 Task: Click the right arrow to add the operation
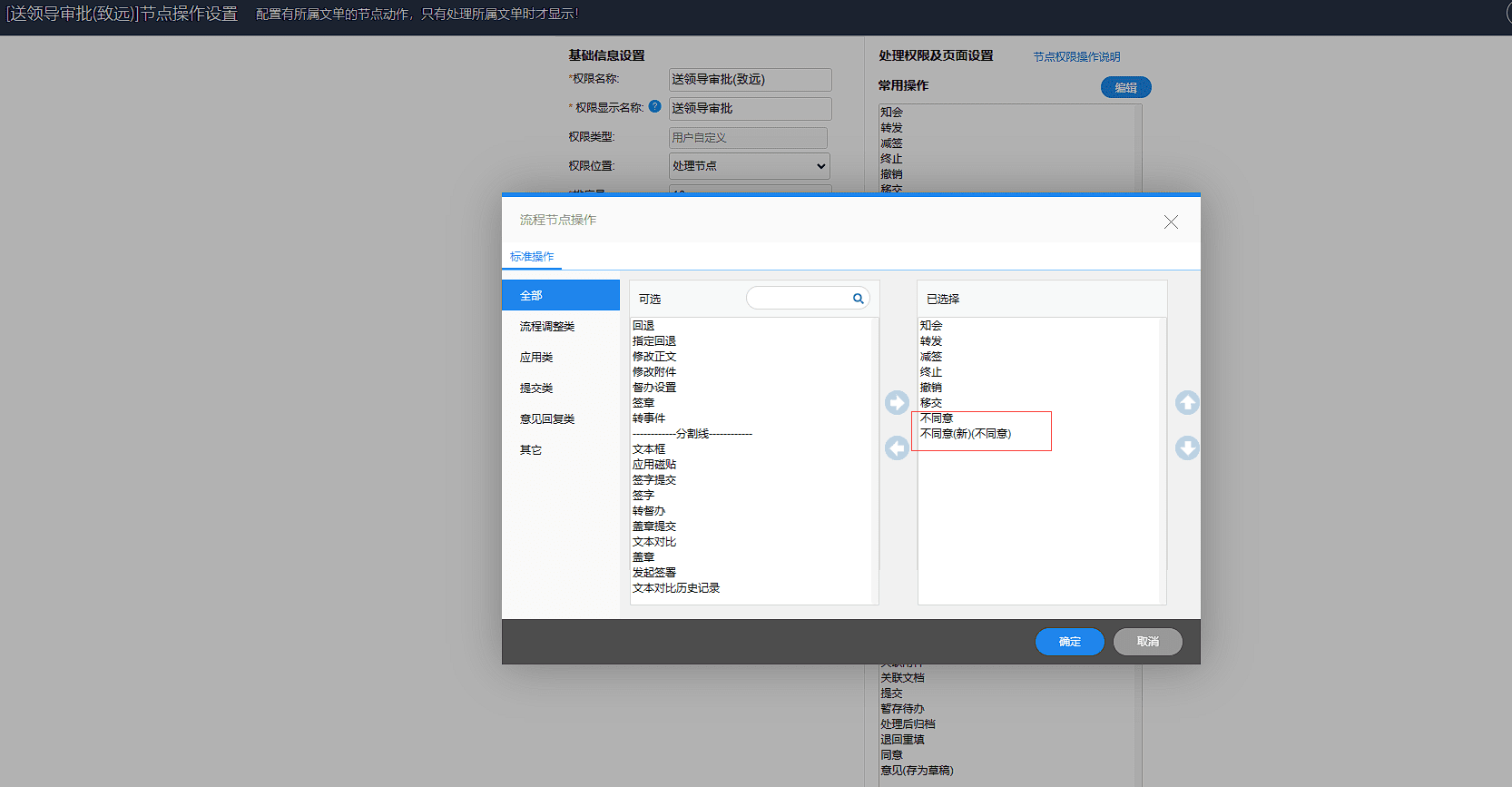pyautogui.click(x=897, y=402)
